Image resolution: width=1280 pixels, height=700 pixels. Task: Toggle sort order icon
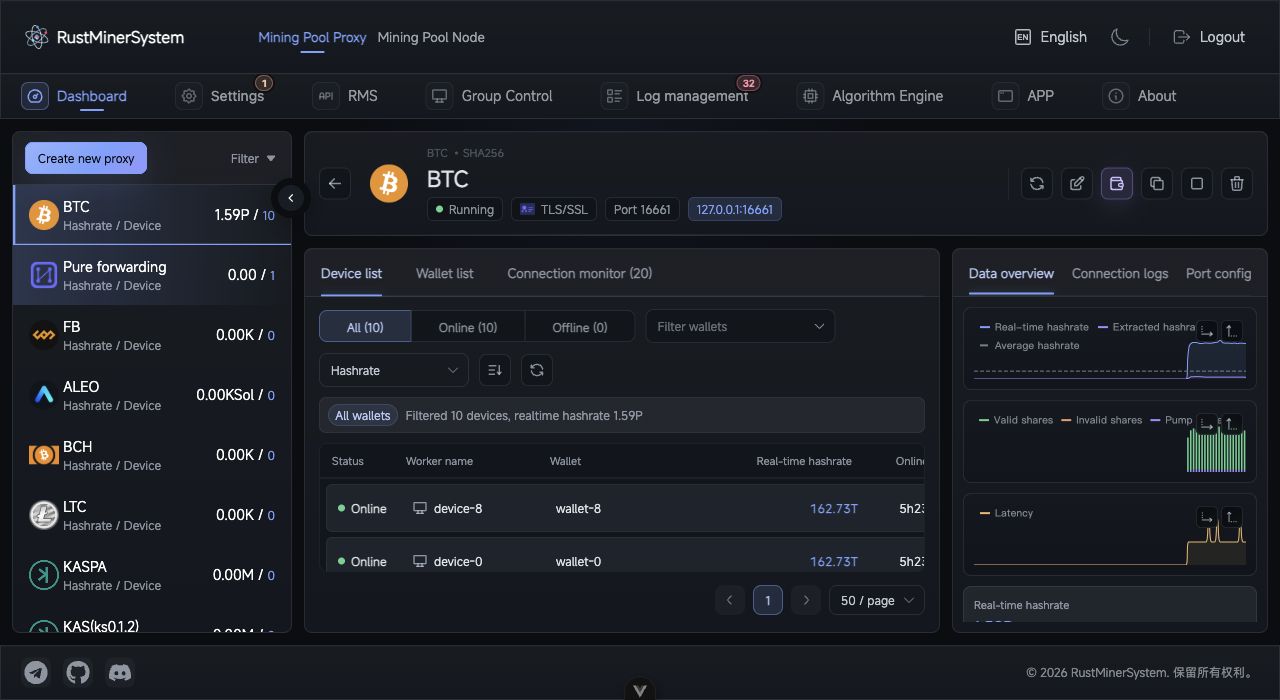coord(495,370)
